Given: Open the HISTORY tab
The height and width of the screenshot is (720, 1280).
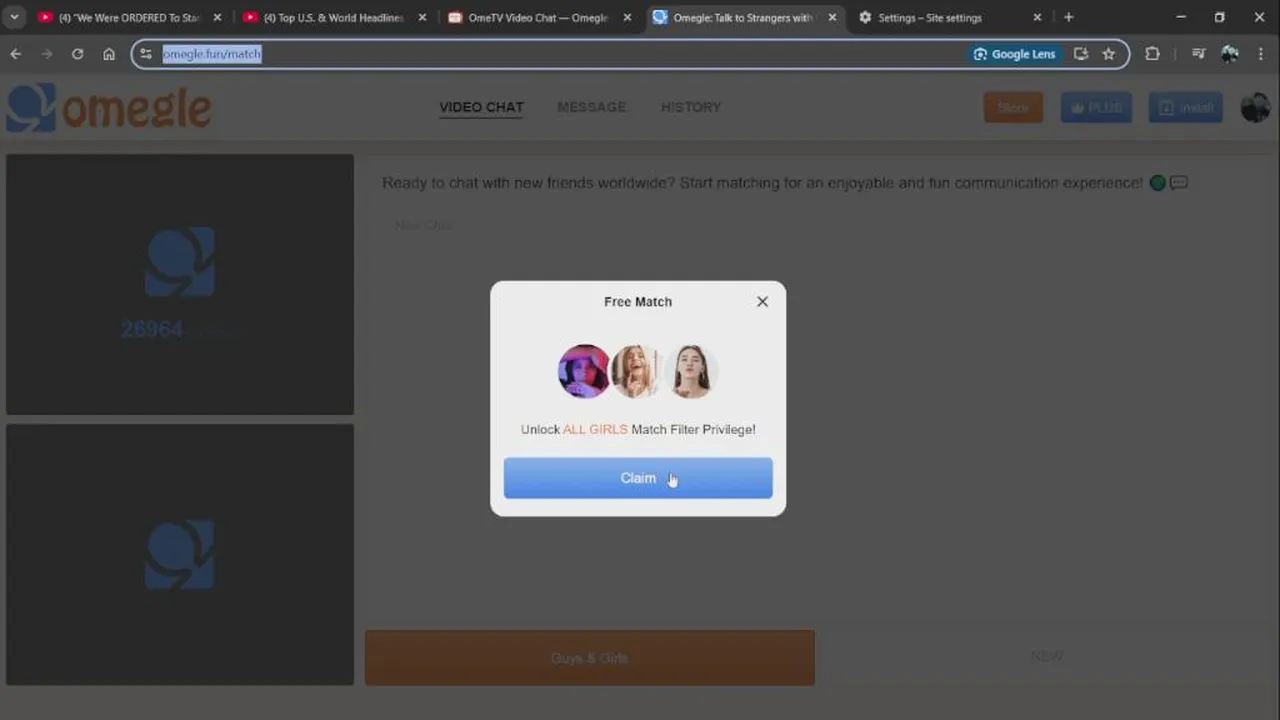Looking at the screenshot, I should click(x=691, y=107).
